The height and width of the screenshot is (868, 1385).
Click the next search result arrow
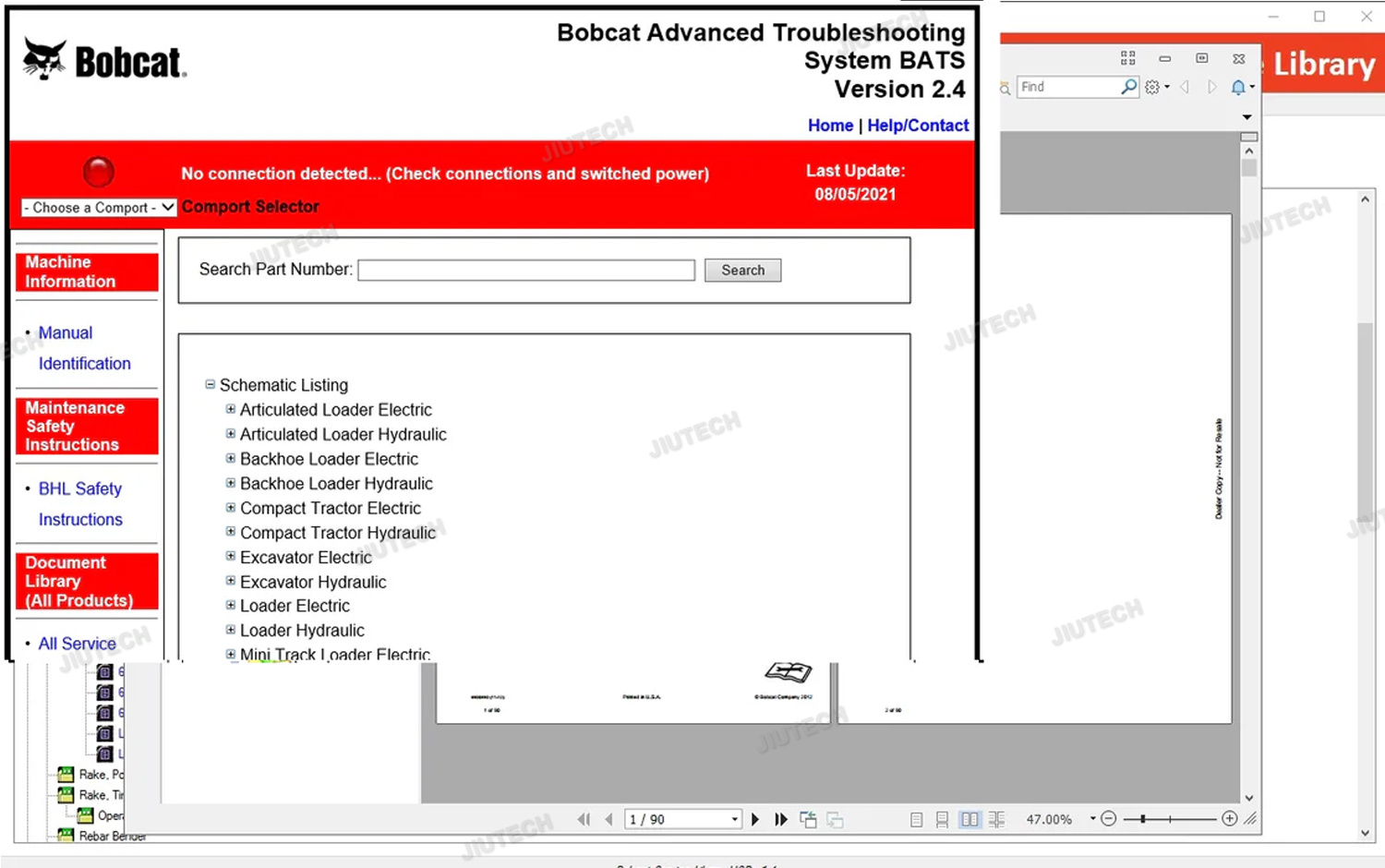coord(1212,87)
